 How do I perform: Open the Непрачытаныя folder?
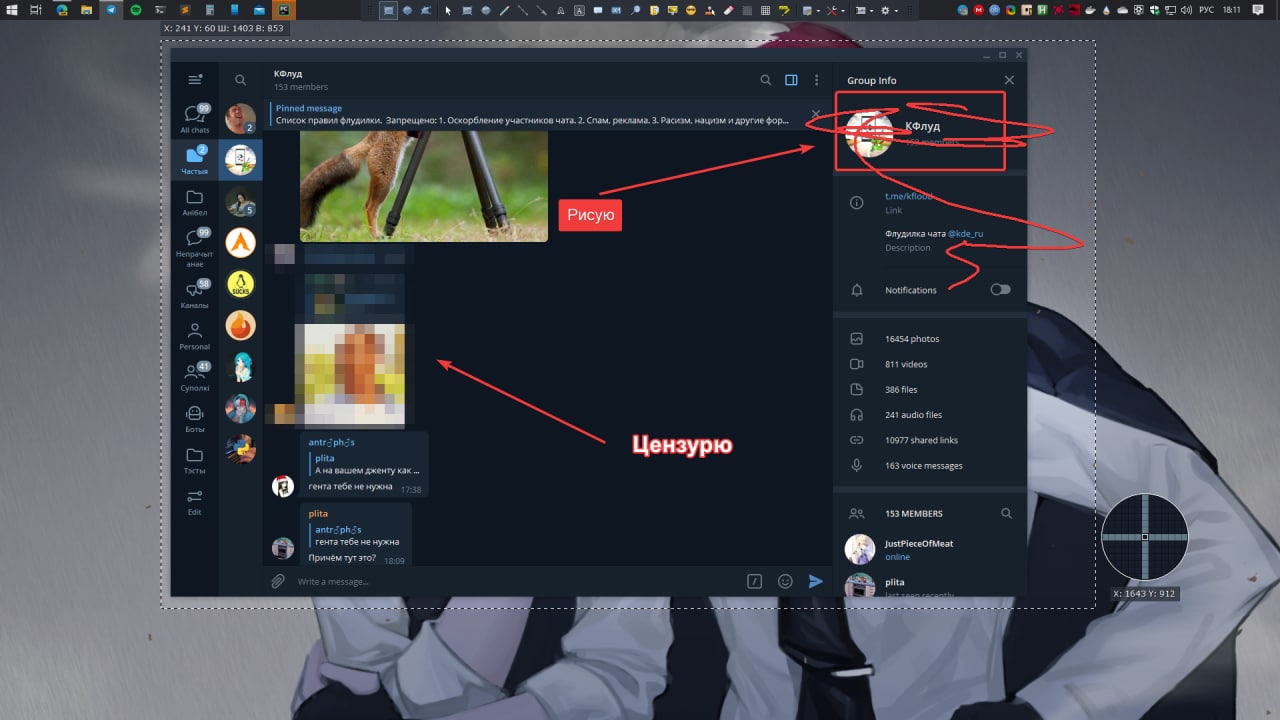pyautogui.click(x=195, y=247)
